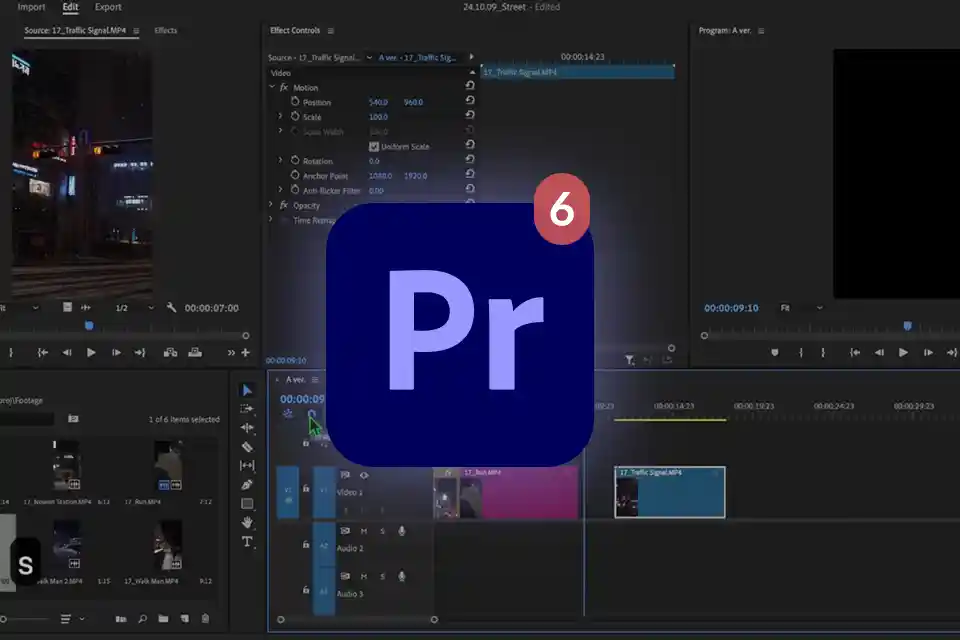This screenshot has width=960, height=640.
Task: Select the Selection tool arrow
Action: pyautogui.click(x=247, y=390)
